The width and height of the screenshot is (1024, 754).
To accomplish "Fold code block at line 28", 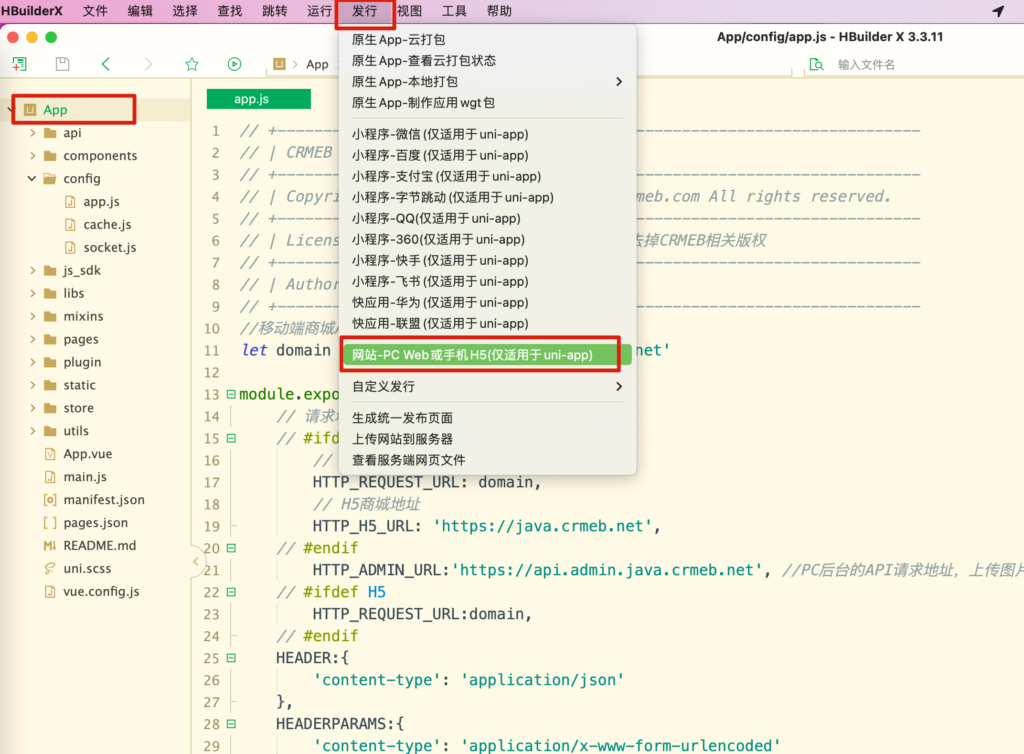I will [x=231, y=724].
